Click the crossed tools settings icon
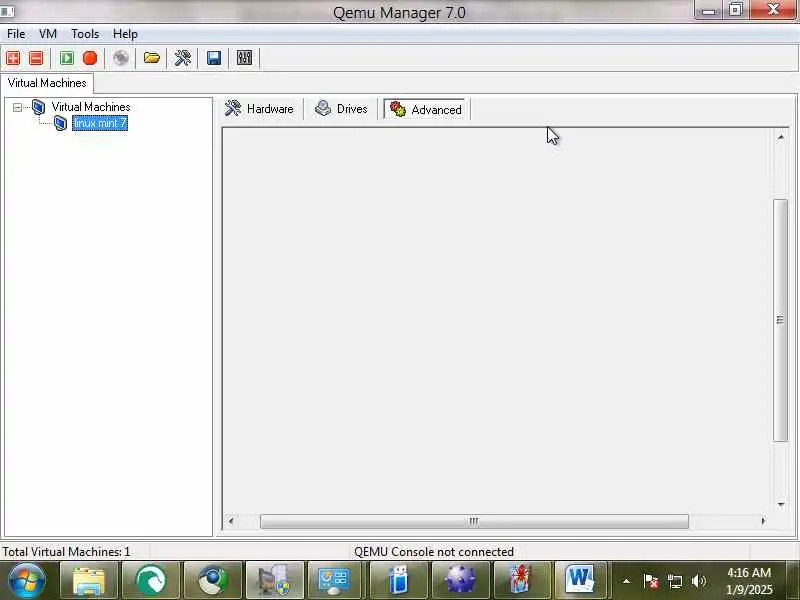The width and height of the screenshot is (800, 600). click(183, 58)
